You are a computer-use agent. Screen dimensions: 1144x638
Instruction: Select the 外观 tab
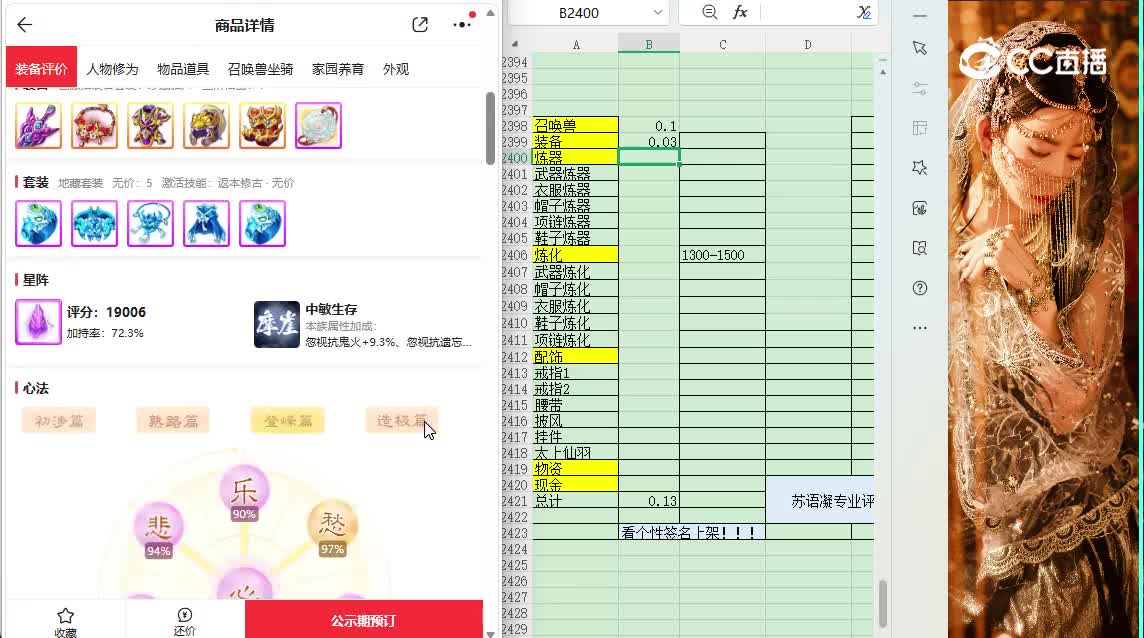click(x=395, y=69)
